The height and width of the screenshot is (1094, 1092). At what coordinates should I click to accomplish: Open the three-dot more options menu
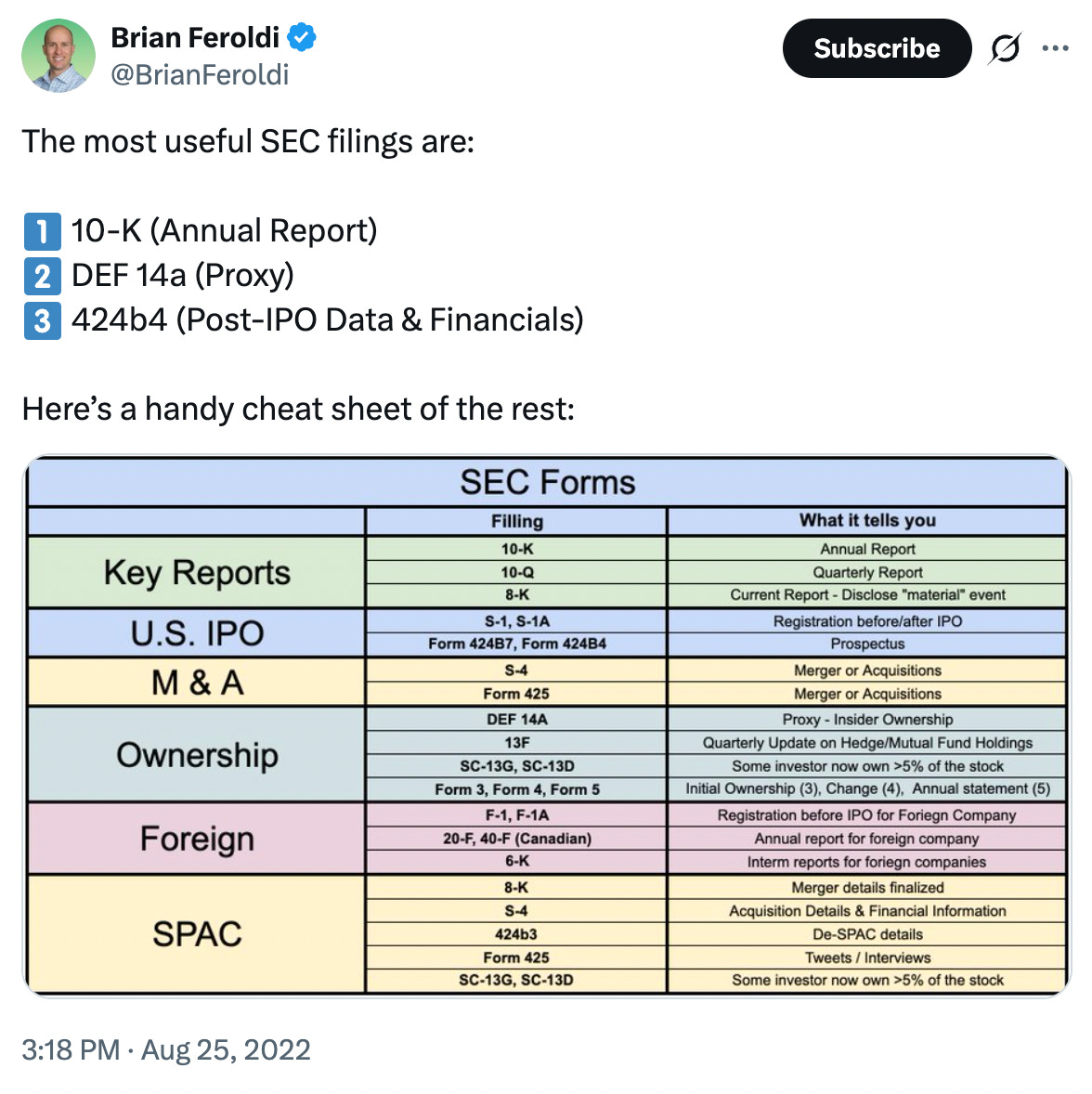1055,48
